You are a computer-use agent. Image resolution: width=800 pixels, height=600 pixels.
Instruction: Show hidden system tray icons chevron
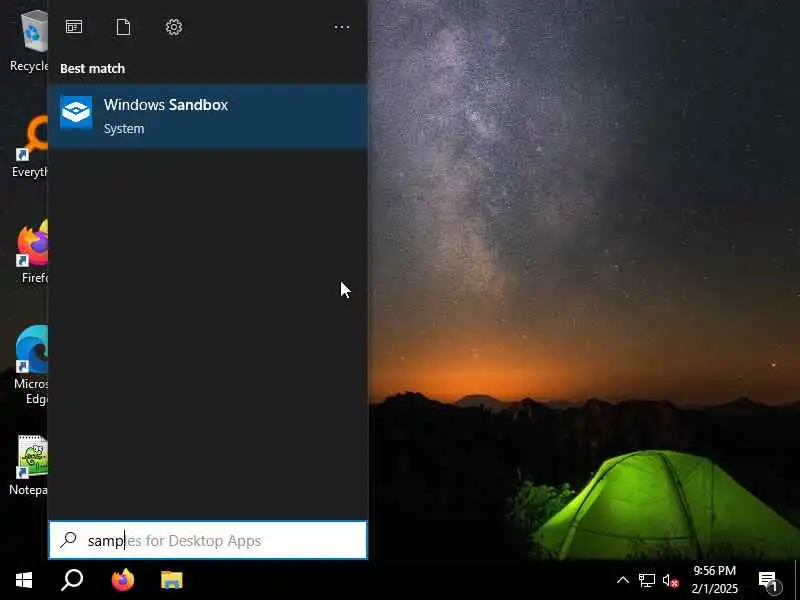[x=622, y=580]
